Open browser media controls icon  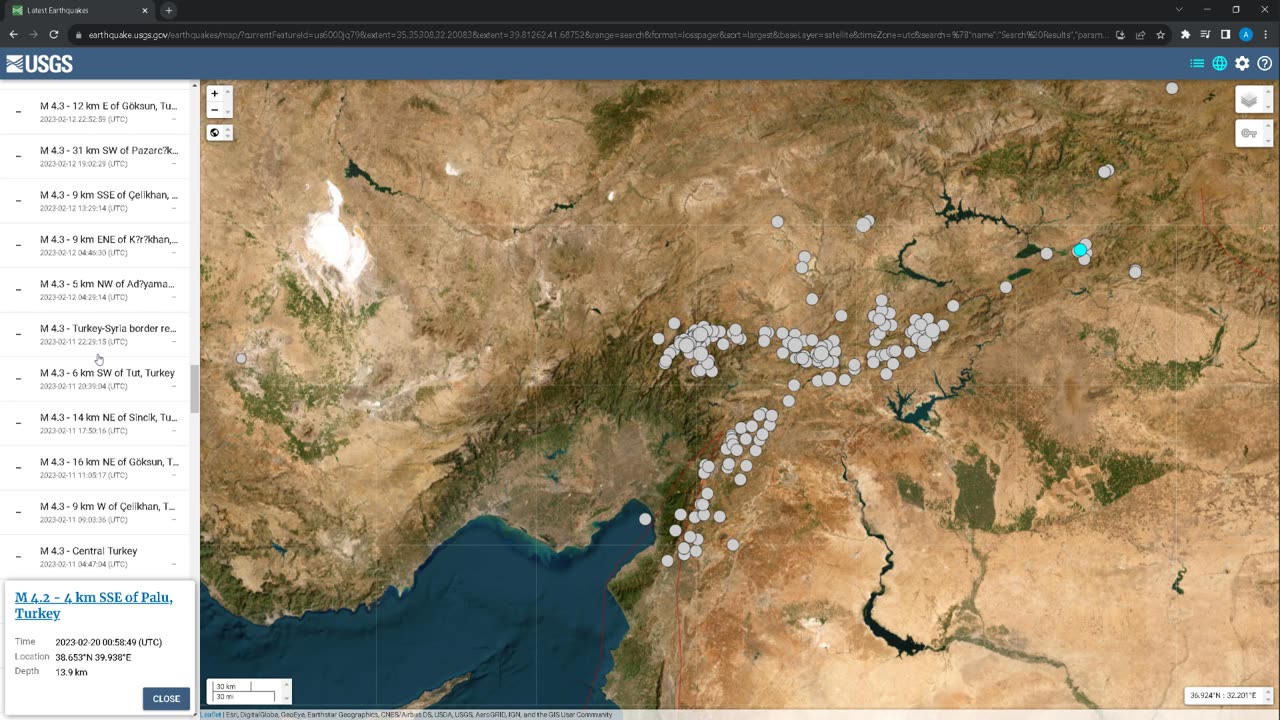tap(1206, 34)
